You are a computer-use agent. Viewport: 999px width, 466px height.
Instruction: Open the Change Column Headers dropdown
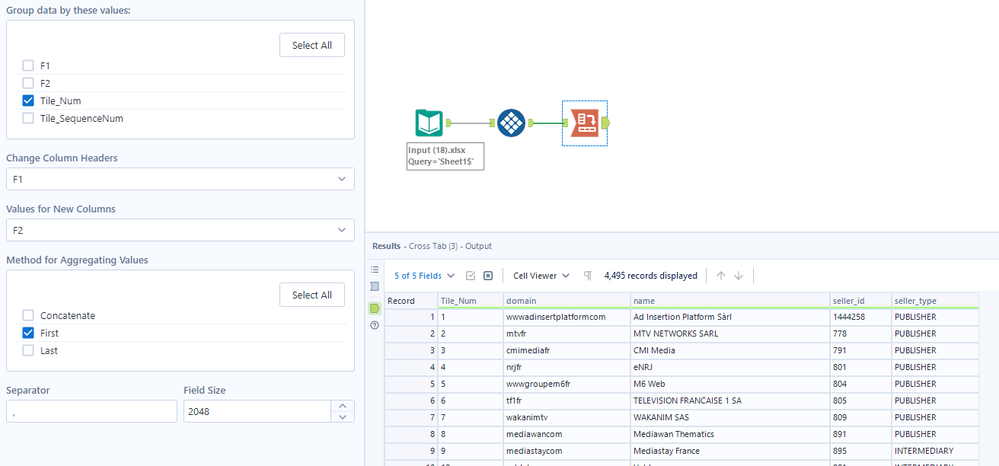tap(179, 179)
